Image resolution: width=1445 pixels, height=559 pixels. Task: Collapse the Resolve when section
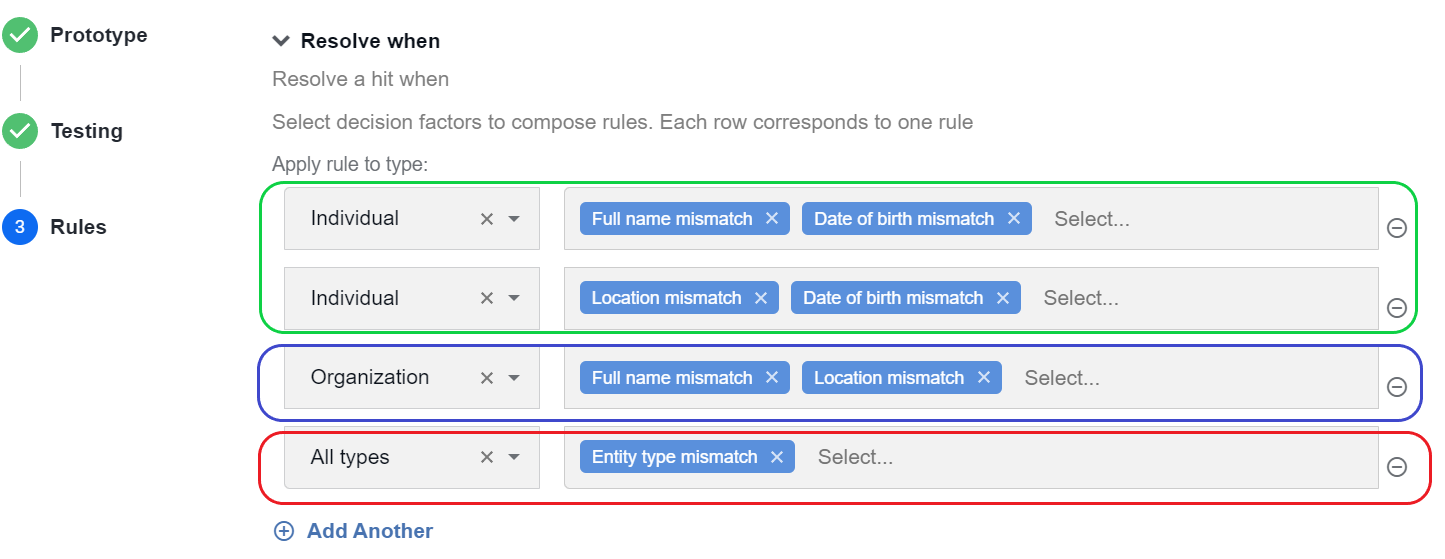[x=280, y=41]
